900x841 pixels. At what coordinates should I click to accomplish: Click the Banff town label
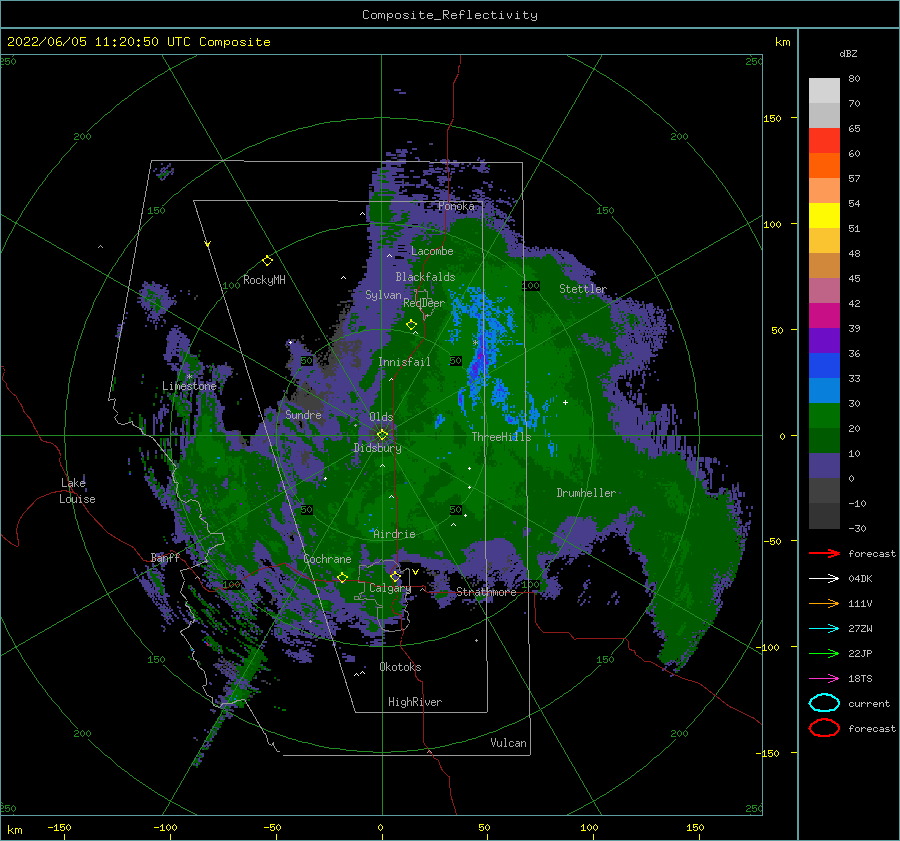[165, 557]
